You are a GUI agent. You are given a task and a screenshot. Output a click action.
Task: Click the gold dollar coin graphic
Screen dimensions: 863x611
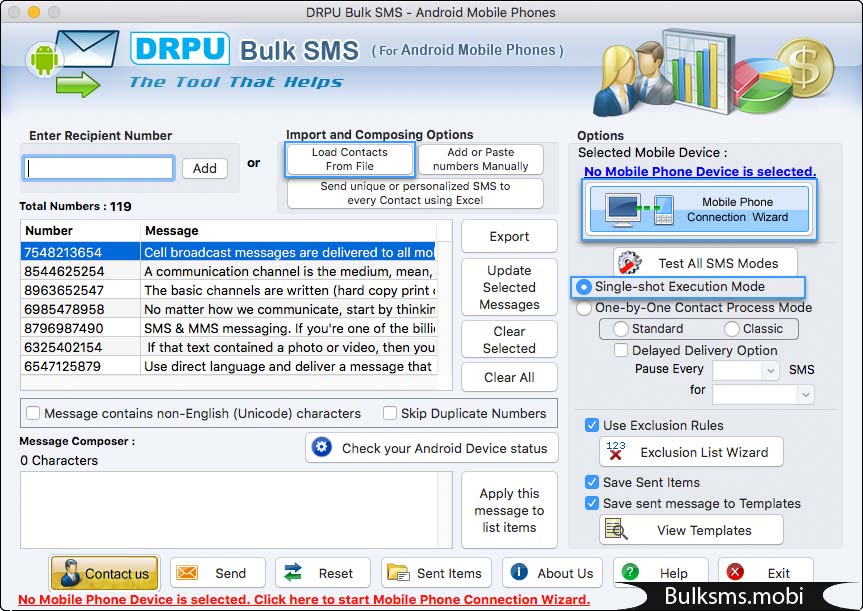(805, 68)
